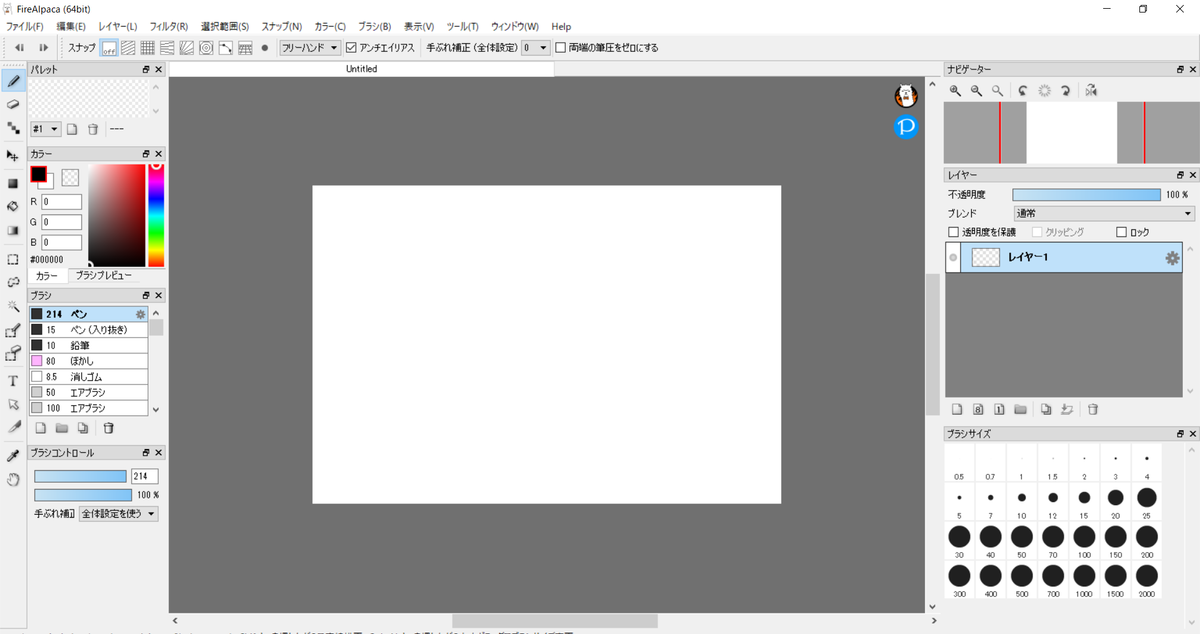Open palette #1 dropdown
The height and width of the screenshot is (634, 1200).
pyautogui.click(x=46, y=129)
